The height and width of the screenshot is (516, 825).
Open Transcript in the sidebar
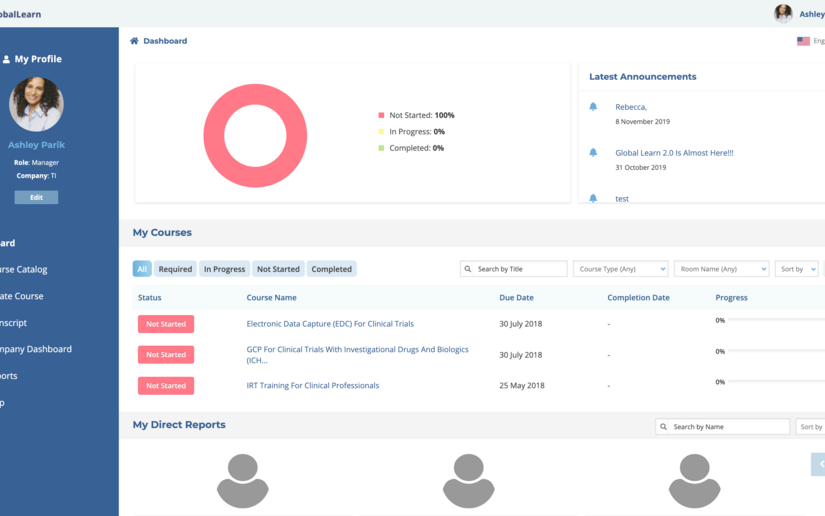click(x=13, y=323)
